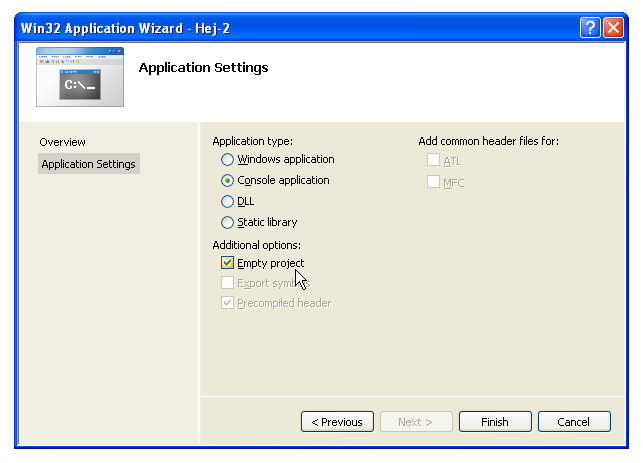Switch to Application Settings sidebar page
The width and height of the screenshot is (643, 463).
[x=89, y=164]
